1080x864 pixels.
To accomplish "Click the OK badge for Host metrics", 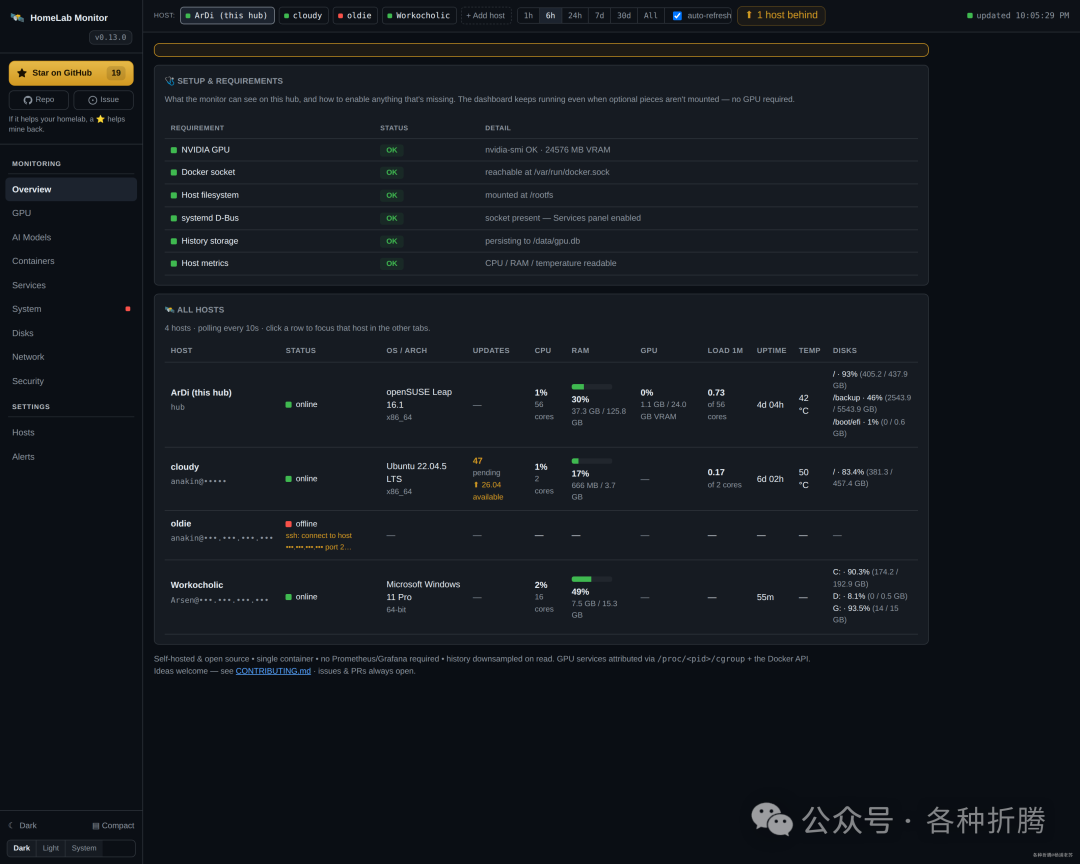I will point(391,263).
